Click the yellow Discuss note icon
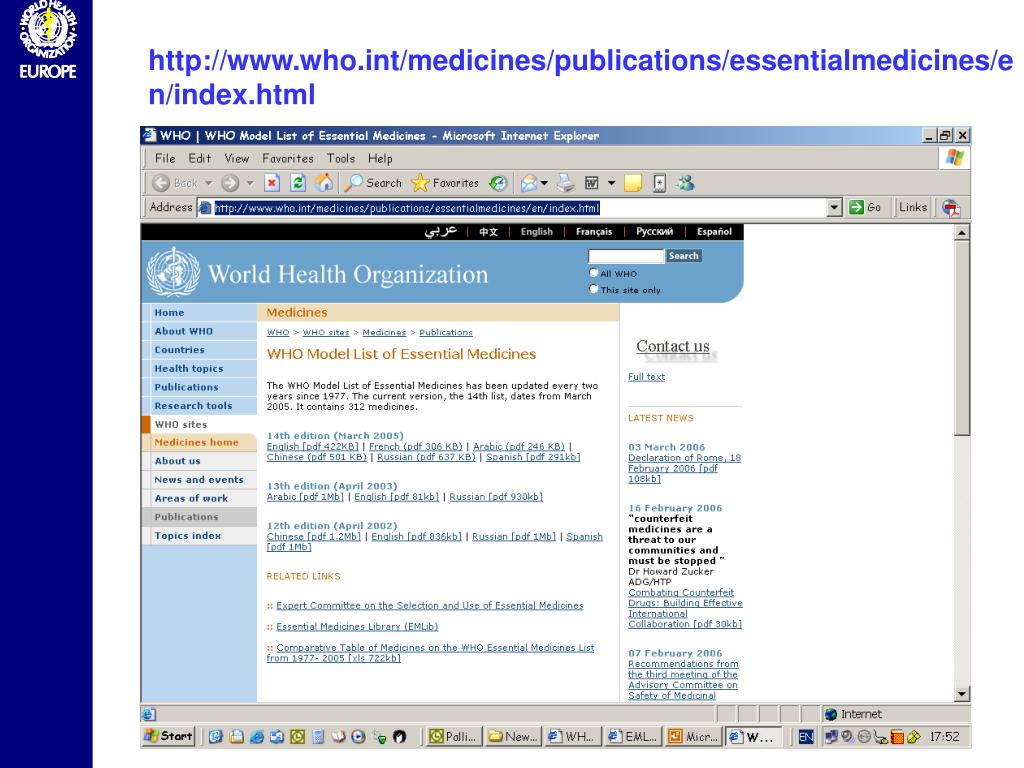The width and height of the screenshot is (1024, 768). 633,184
